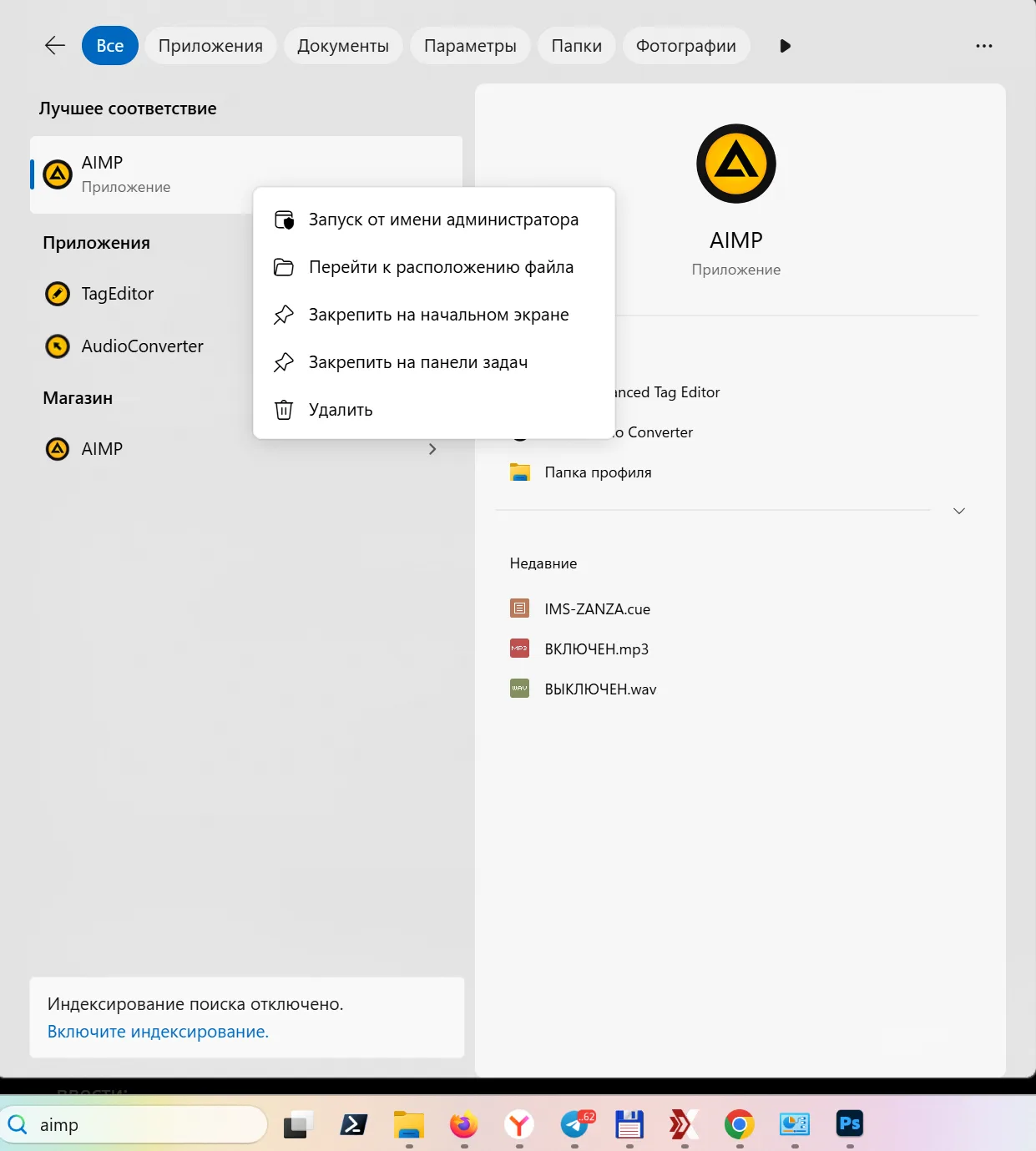
Task: Open recent file ВКЛЮЧЕН.mp3
Action: click(596, 649)
